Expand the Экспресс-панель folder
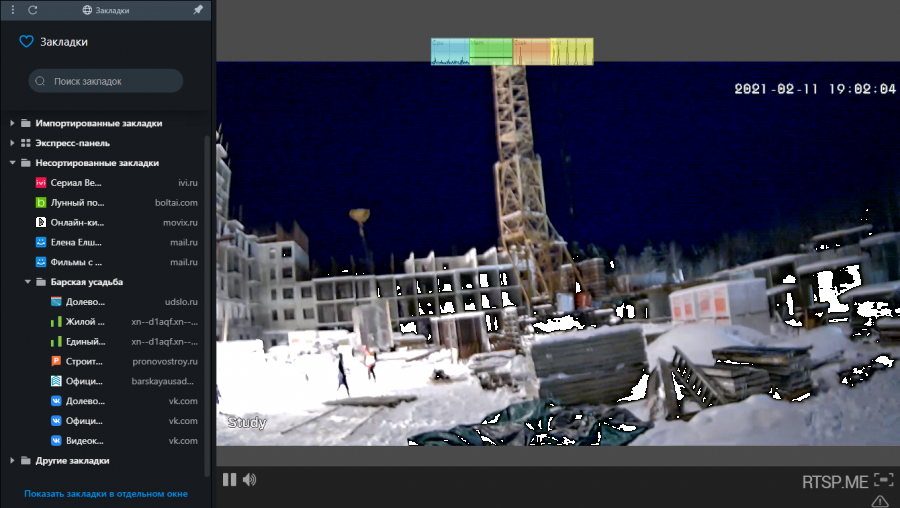This screenshot has height=508, width=900. click(12, 143)
